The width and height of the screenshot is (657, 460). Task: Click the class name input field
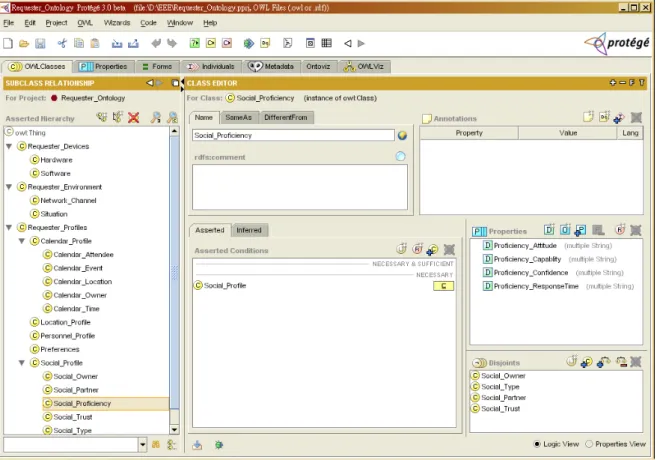[x=293, y=135]
